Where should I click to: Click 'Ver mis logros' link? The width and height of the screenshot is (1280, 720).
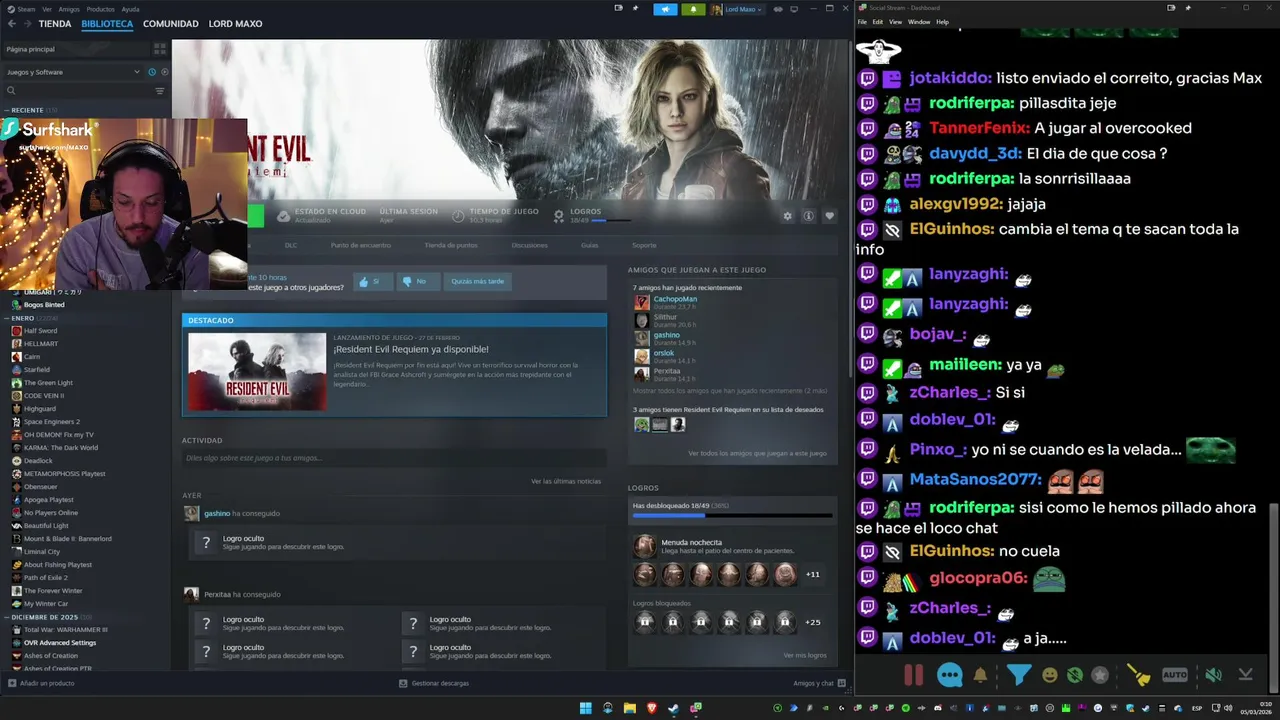(x=805, y=655)
